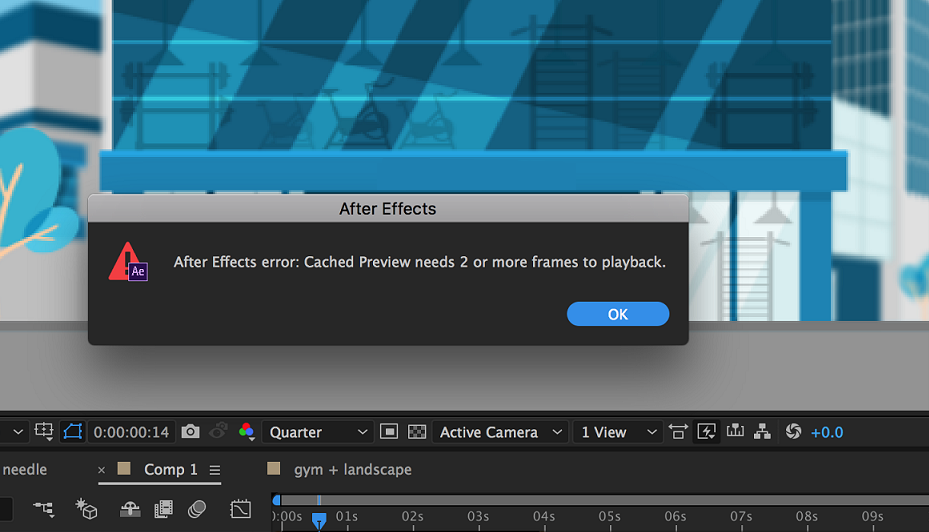
Task: Click OK in the After Effects error dialog
Action: point(617,314)
